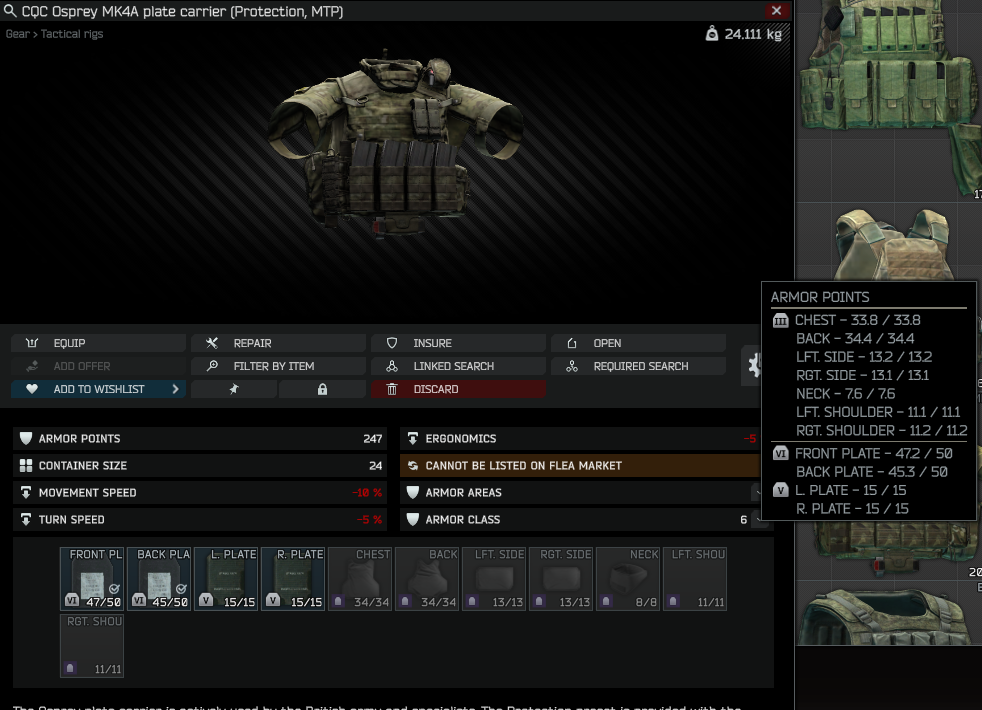The image size is (982, 710).
Task: Click the Armor Class value 6
Action: click(x=743, y=519)
